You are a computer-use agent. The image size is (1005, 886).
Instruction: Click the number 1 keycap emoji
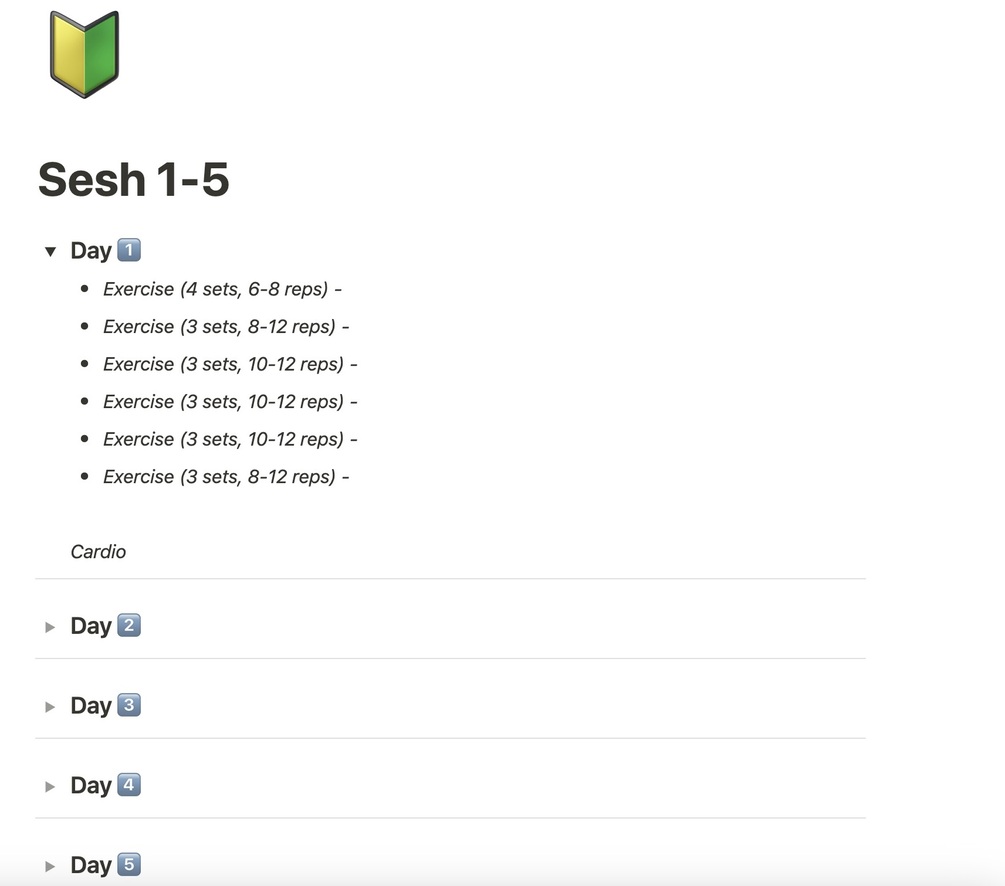click(x=129, y=250)
